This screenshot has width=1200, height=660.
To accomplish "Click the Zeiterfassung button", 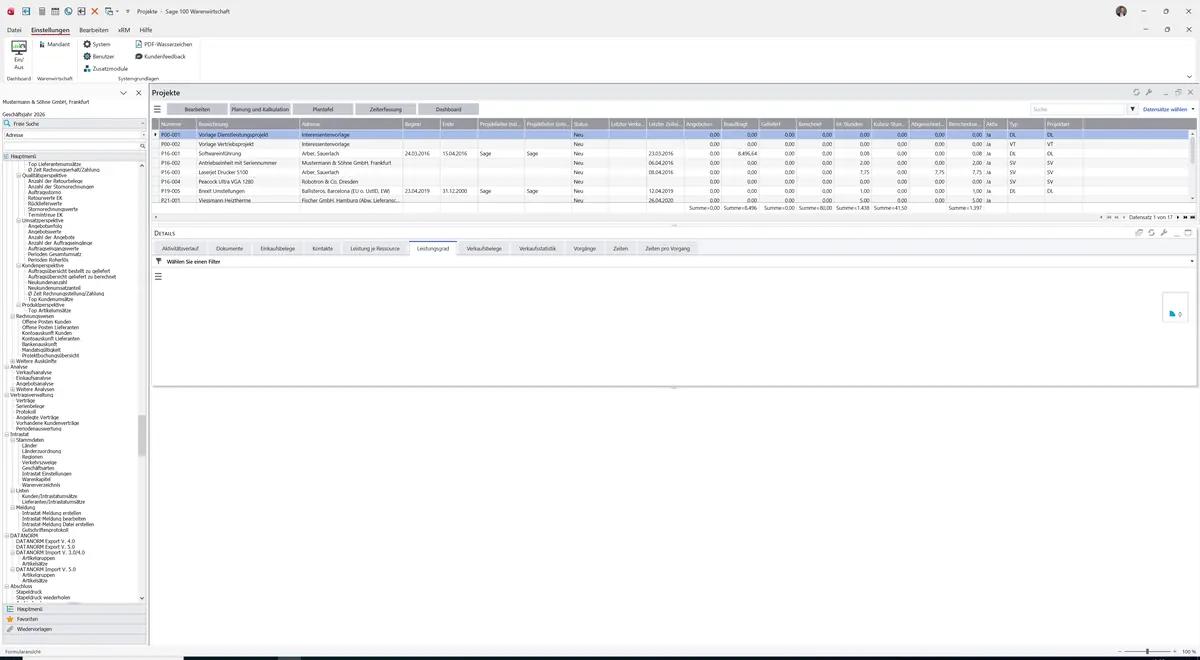I will 386,109.
